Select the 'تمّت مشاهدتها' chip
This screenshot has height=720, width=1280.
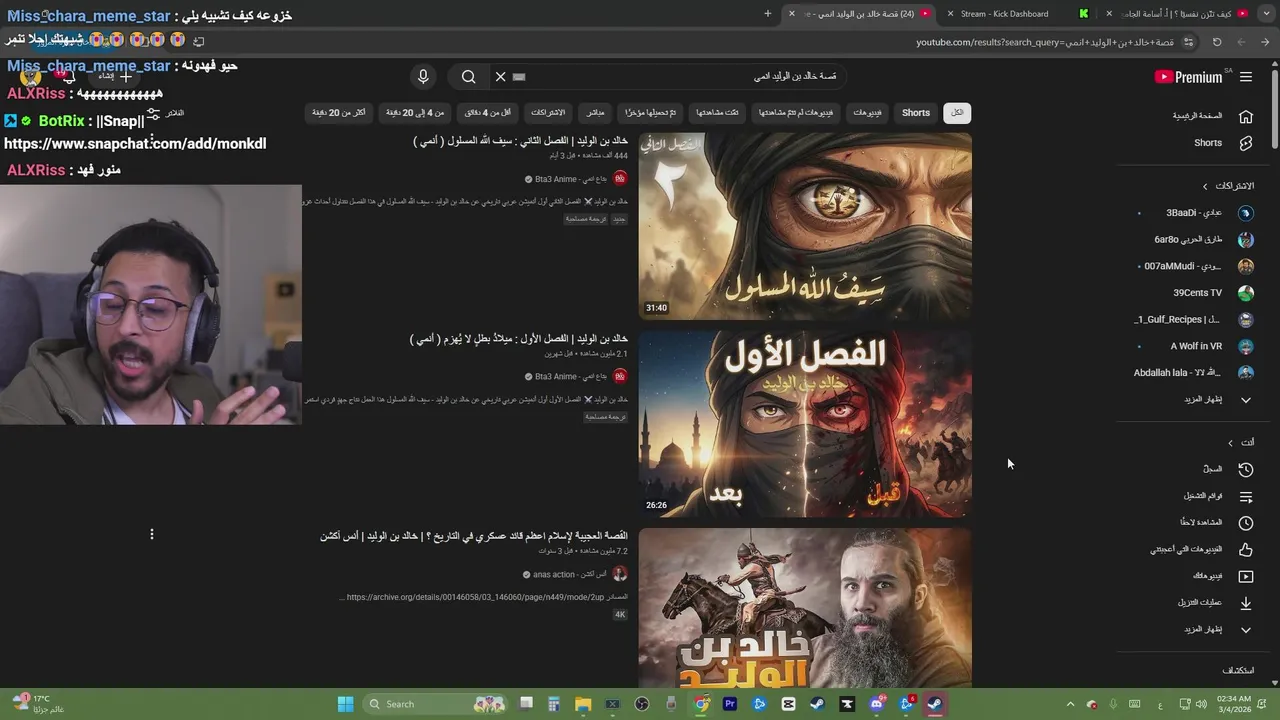click(718, 113)
